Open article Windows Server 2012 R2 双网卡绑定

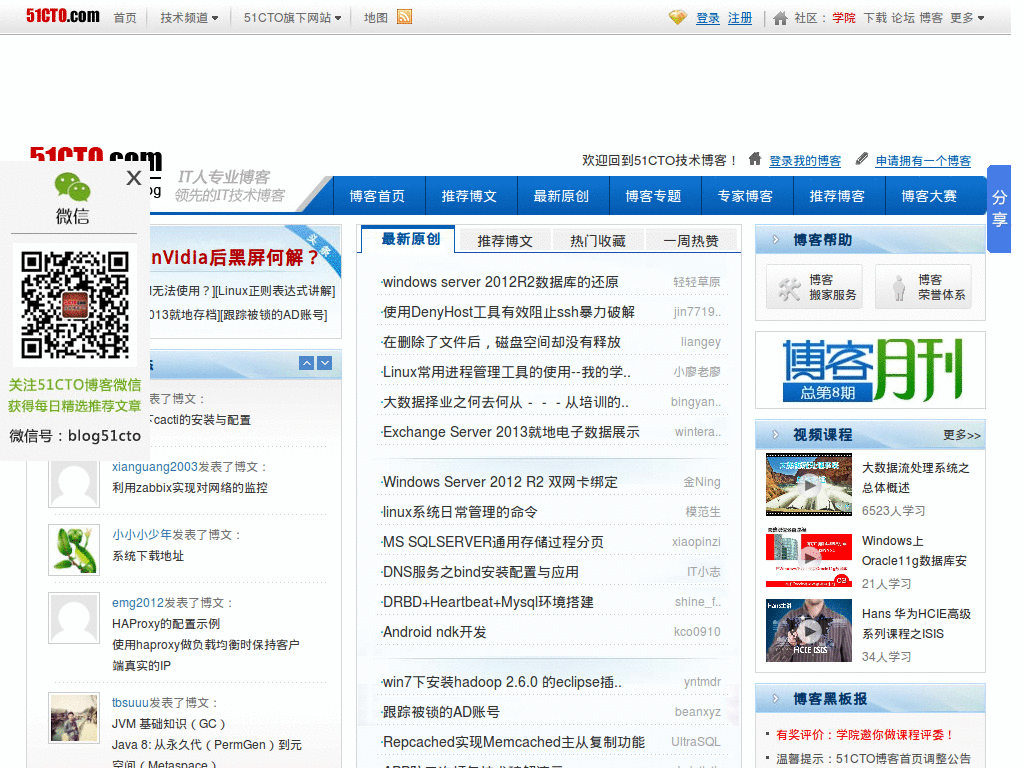[500, 482]
